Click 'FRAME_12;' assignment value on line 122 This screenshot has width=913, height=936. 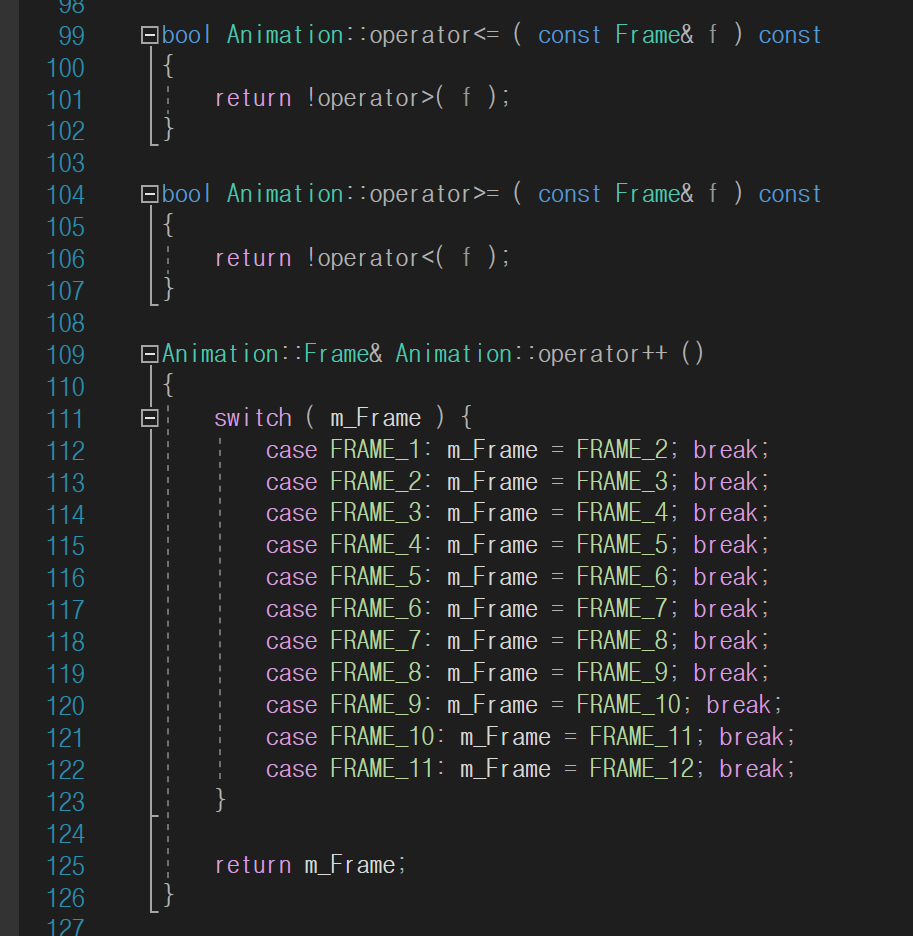pyautogui.click(x=647, y=769)
